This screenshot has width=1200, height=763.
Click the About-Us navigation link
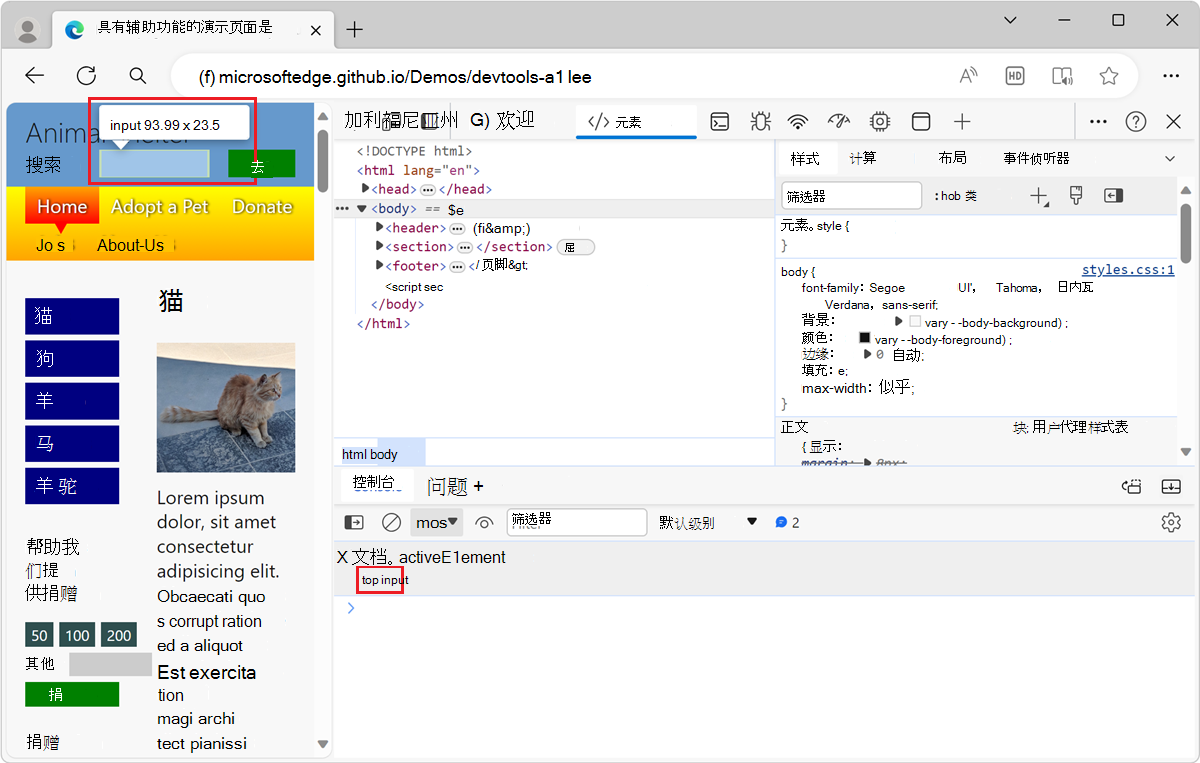(130, 245)
